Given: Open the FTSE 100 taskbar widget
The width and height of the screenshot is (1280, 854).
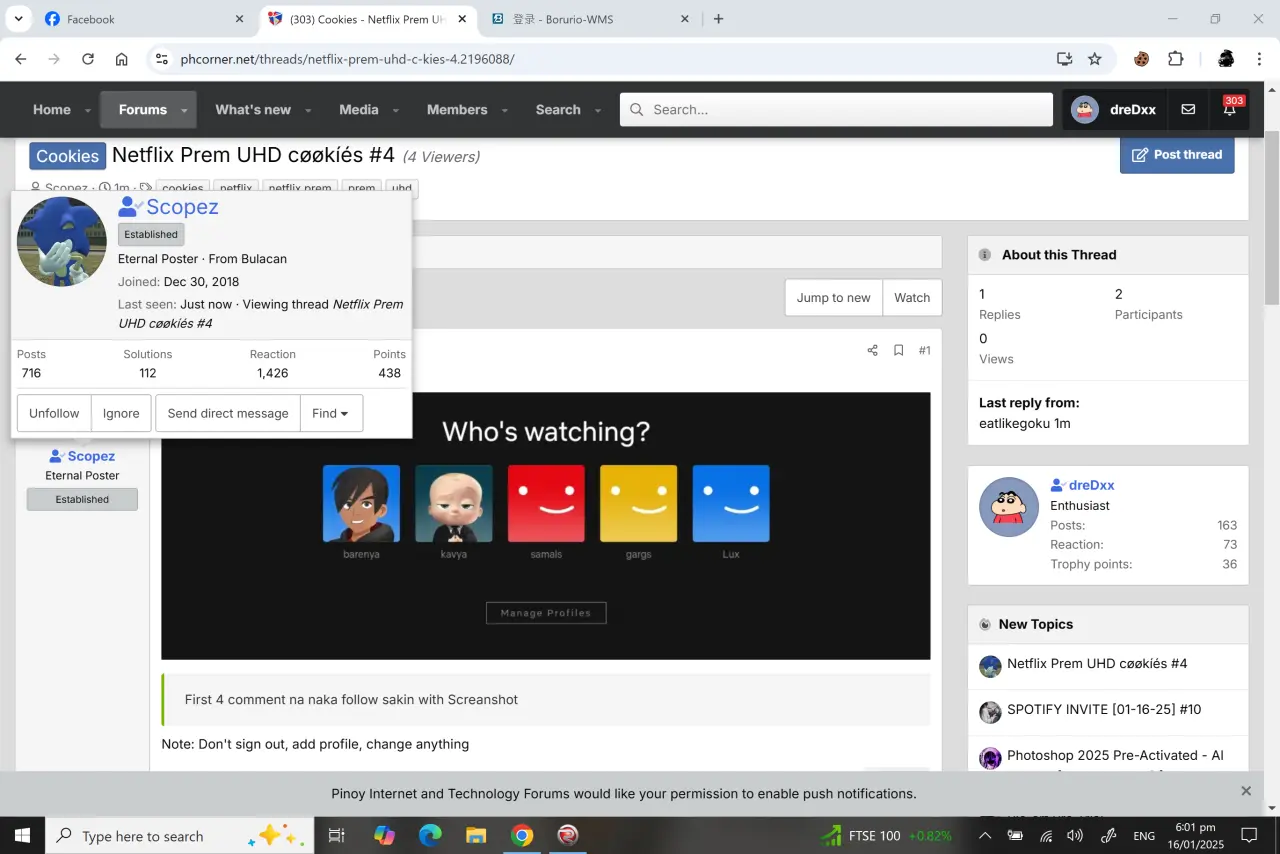Looking at the screenshot, I should [x=885, y=836].
